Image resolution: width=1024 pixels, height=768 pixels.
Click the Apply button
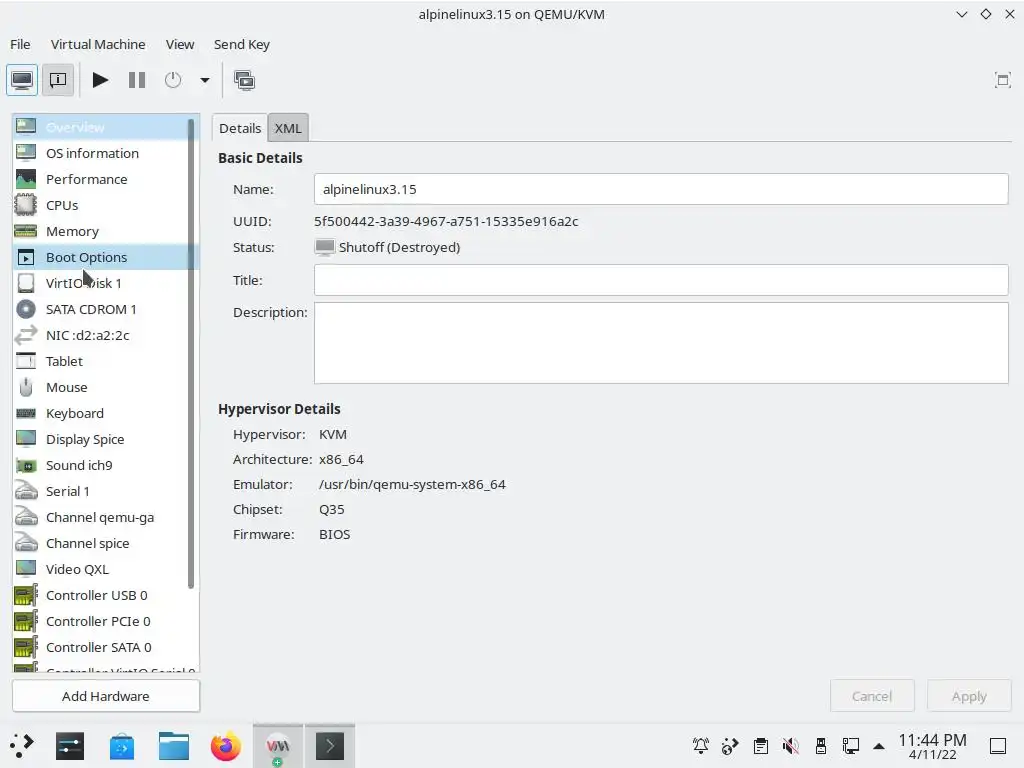pos(969,696)
